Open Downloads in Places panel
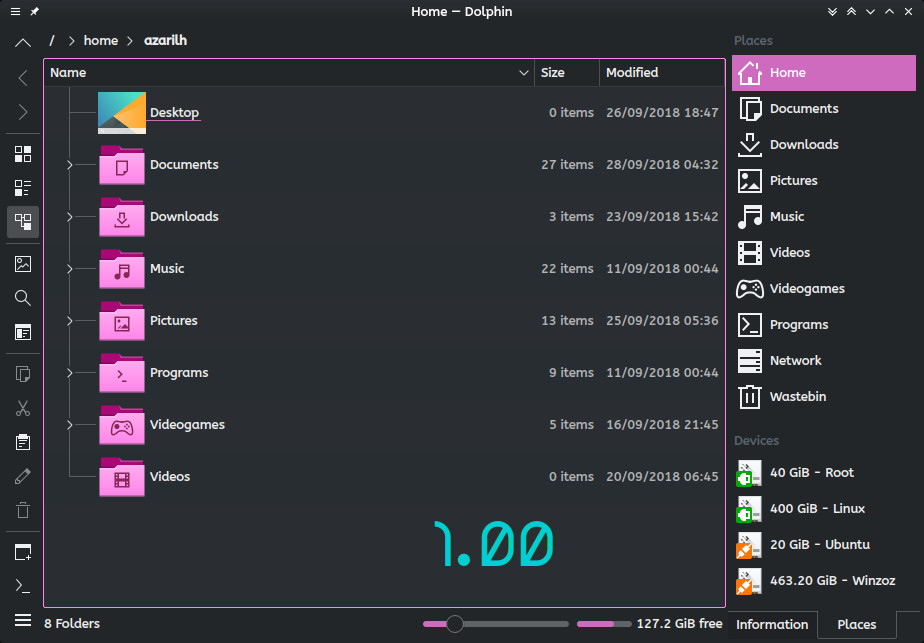Image resolution: width=924 pixels, height=643 pixels. pyautogui.click(x=824, y=145)
